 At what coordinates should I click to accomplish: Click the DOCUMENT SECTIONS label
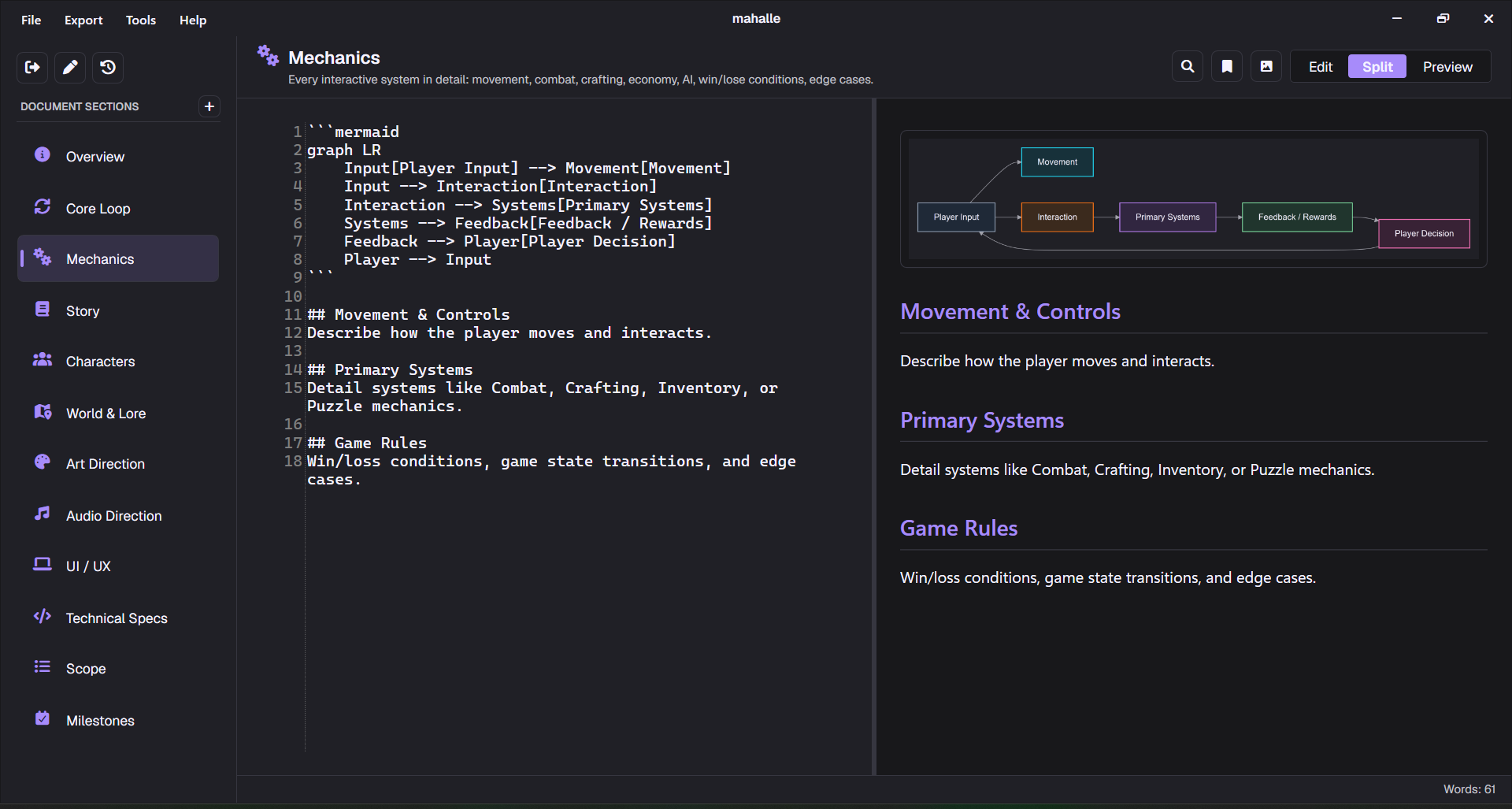point(80,106)
